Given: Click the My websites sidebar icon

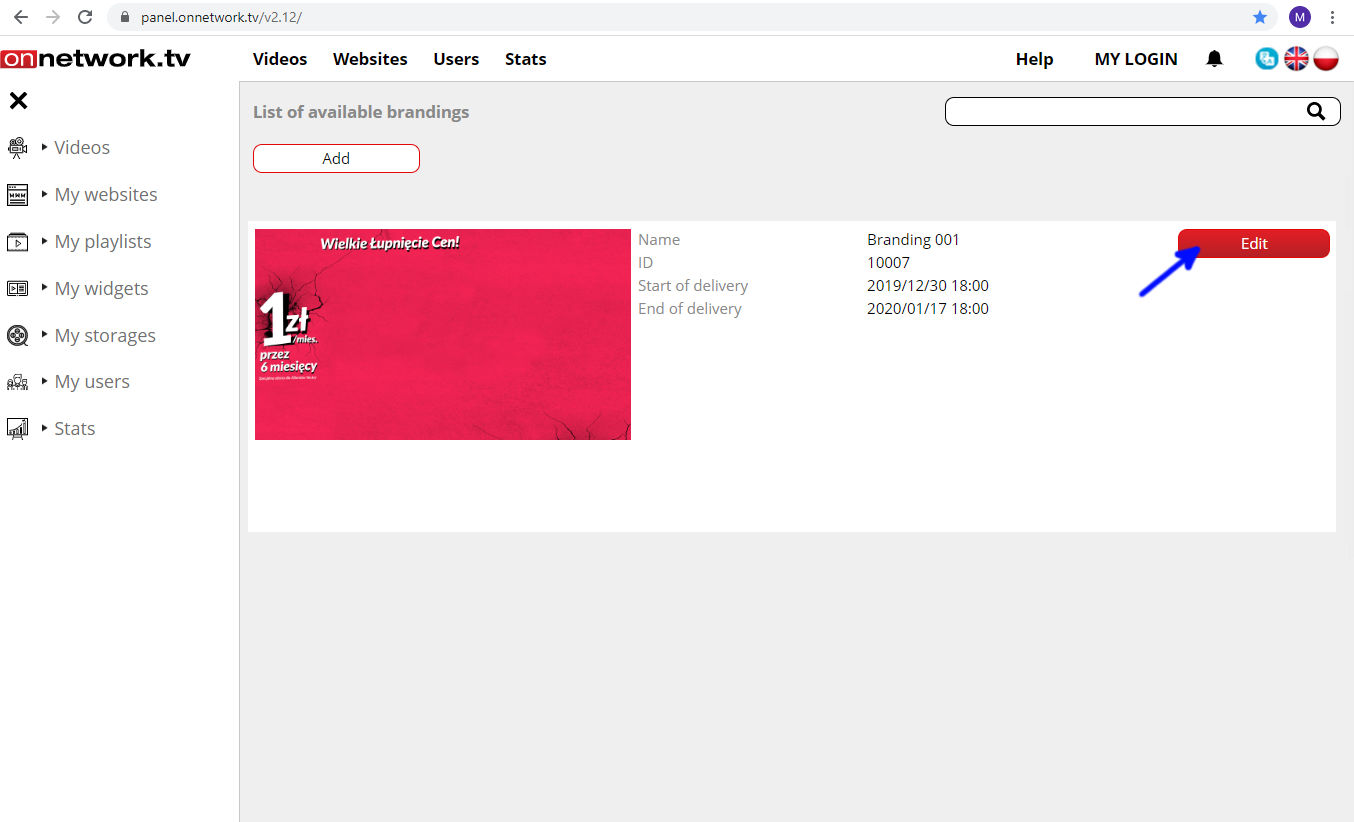Looking at the screenshot, I should pyautogui.click(x=17, y=195).
